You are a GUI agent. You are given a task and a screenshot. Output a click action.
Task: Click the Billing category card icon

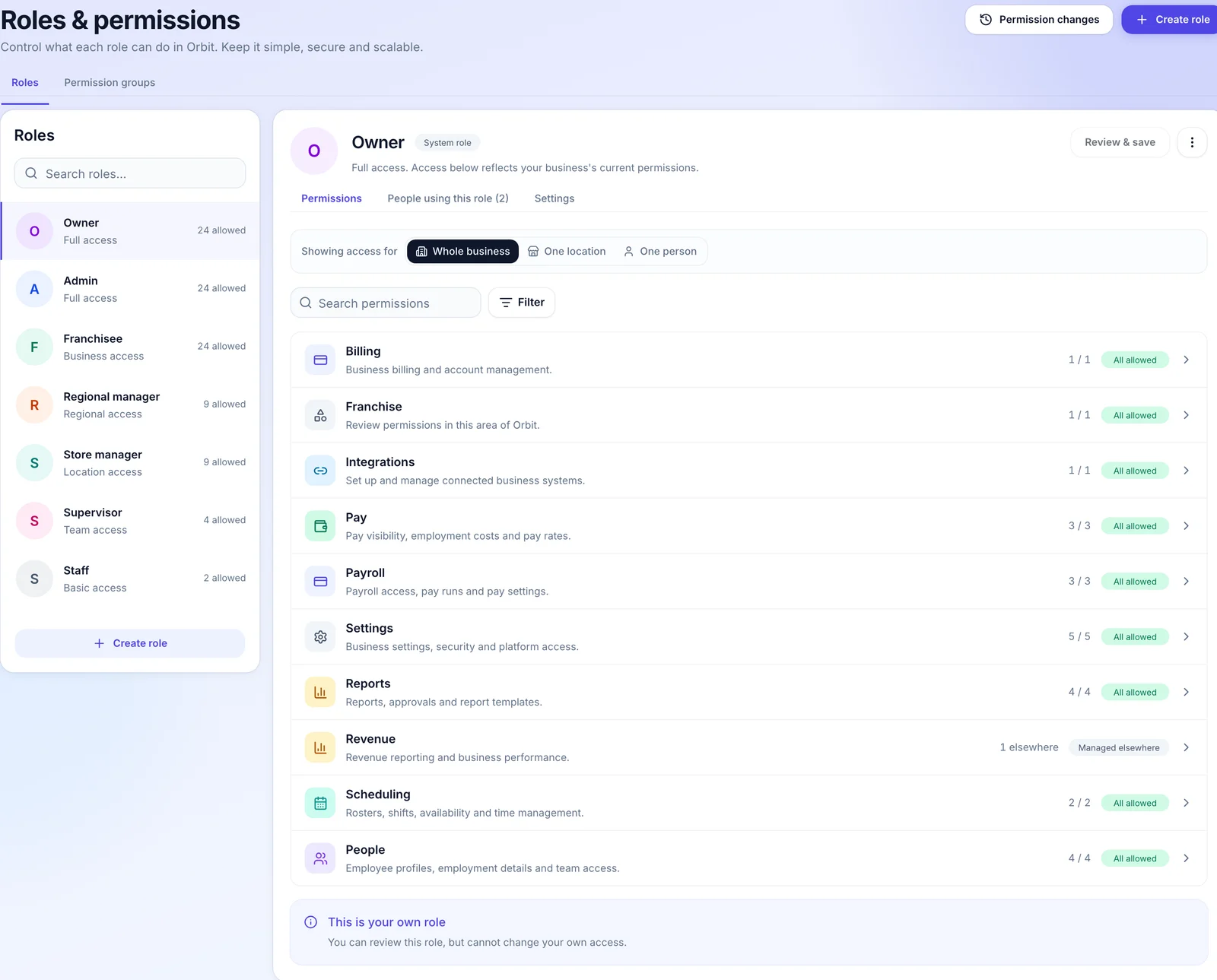pyautogui.click(x=320, y=360)
